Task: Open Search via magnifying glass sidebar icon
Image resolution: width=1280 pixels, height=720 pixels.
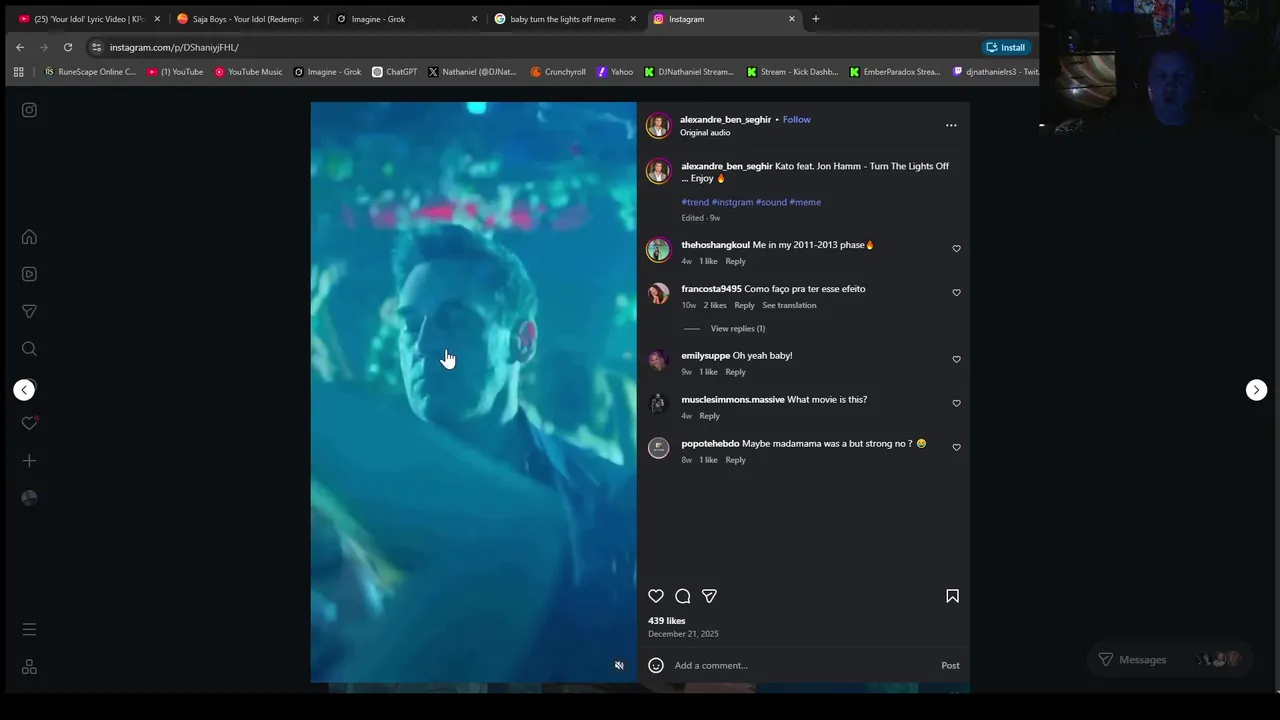Action: [29, 349]
